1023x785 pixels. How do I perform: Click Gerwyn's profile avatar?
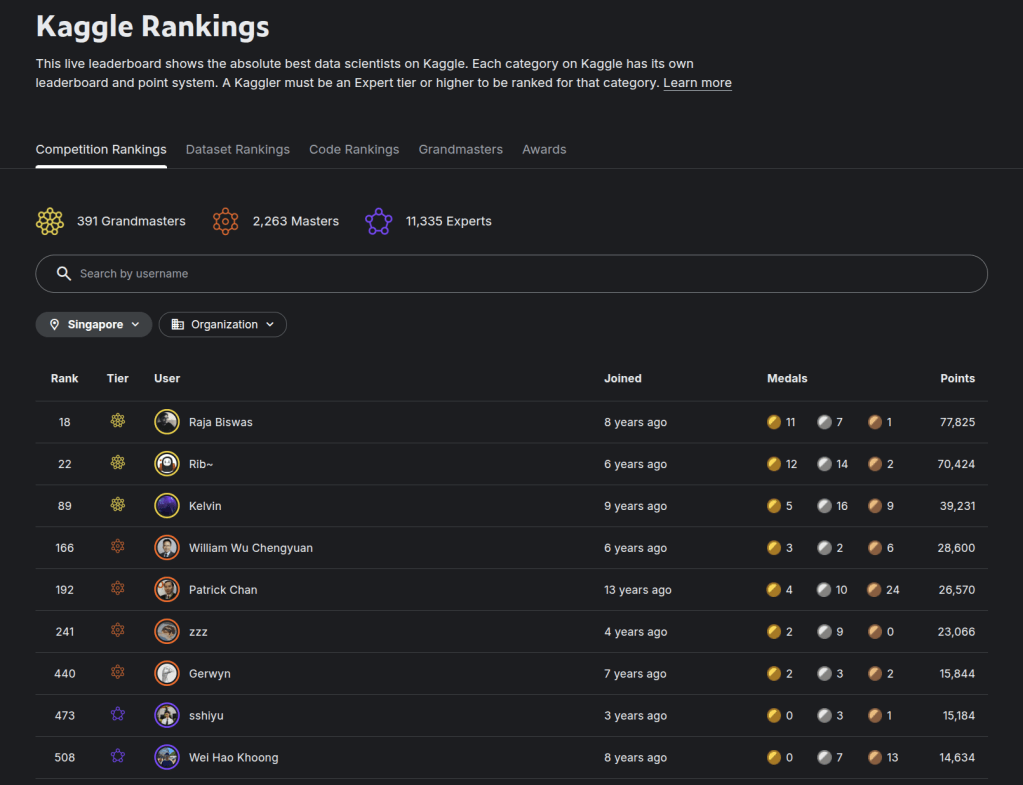tap(167, 674)
